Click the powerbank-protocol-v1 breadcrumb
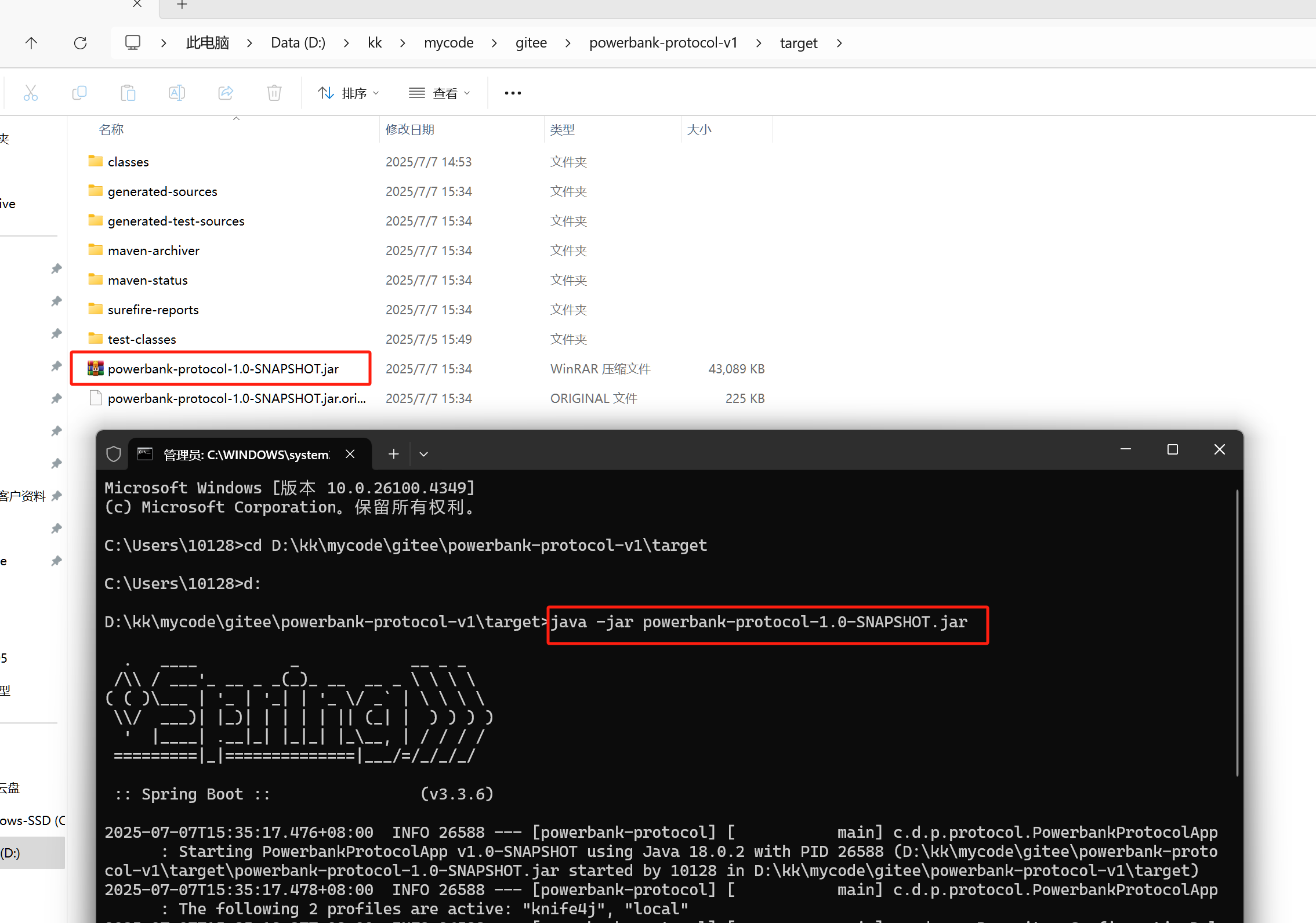Screen dimensions: 1316x923 [x=664, y=43]
